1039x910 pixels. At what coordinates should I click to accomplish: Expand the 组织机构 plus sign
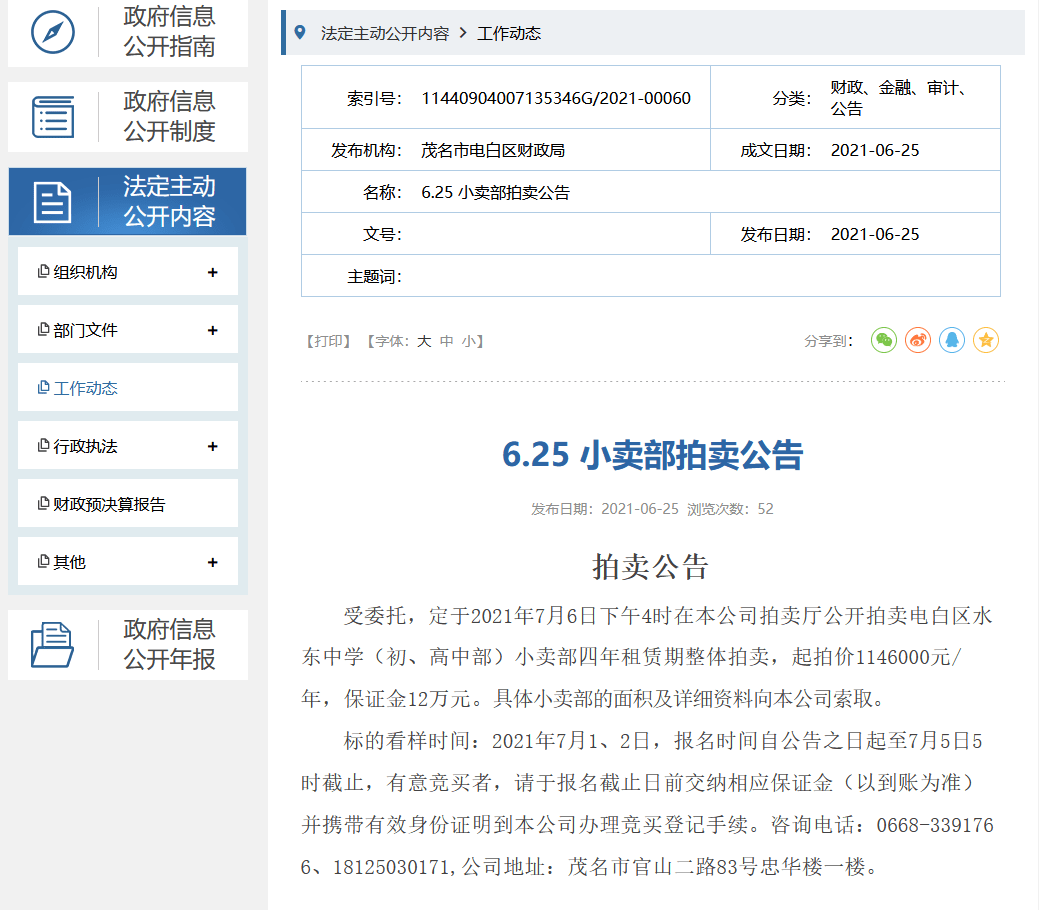(x=213, y=272)
